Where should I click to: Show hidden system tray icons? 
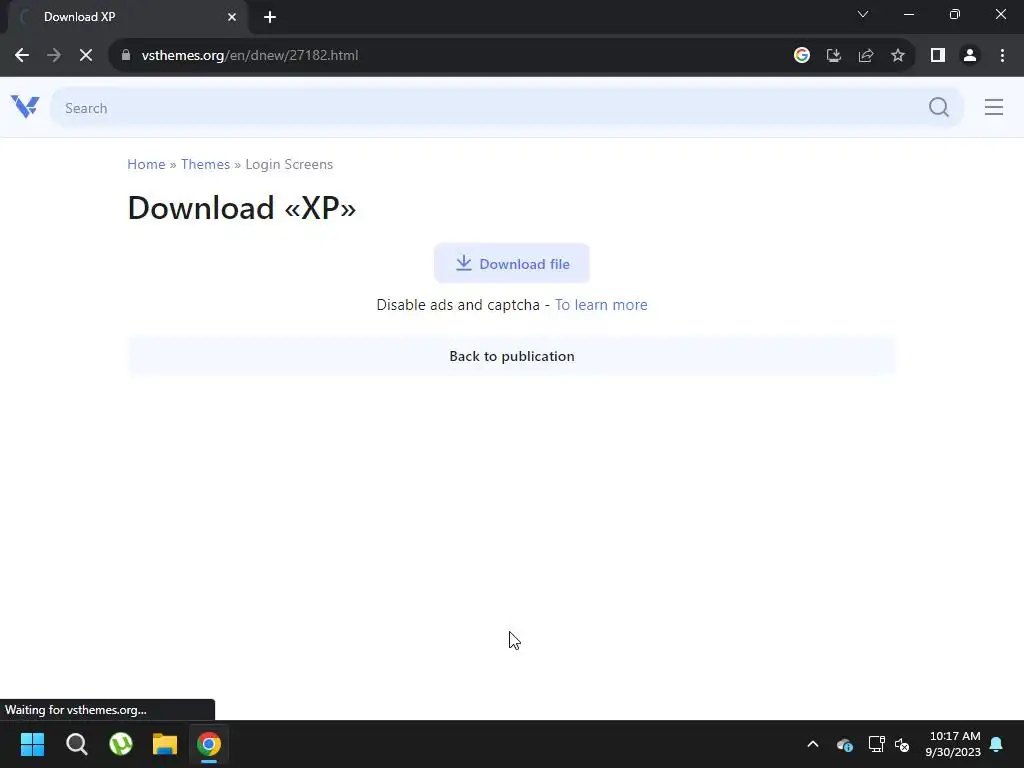812,744
